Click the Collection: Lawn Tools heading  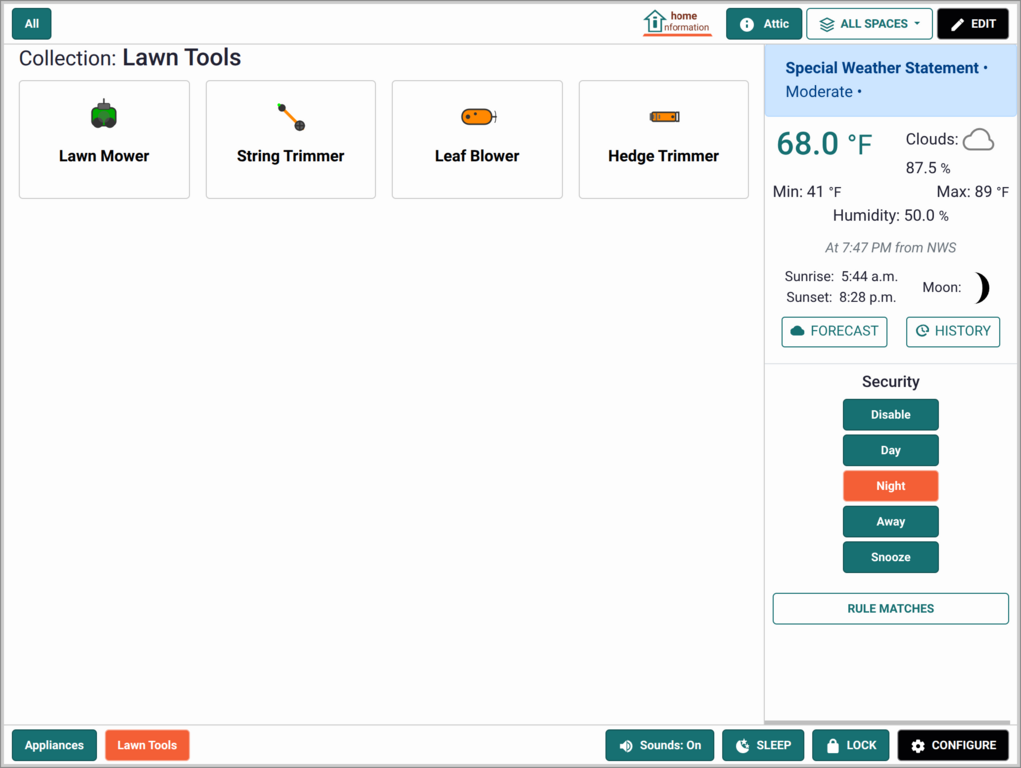point(130,58)
